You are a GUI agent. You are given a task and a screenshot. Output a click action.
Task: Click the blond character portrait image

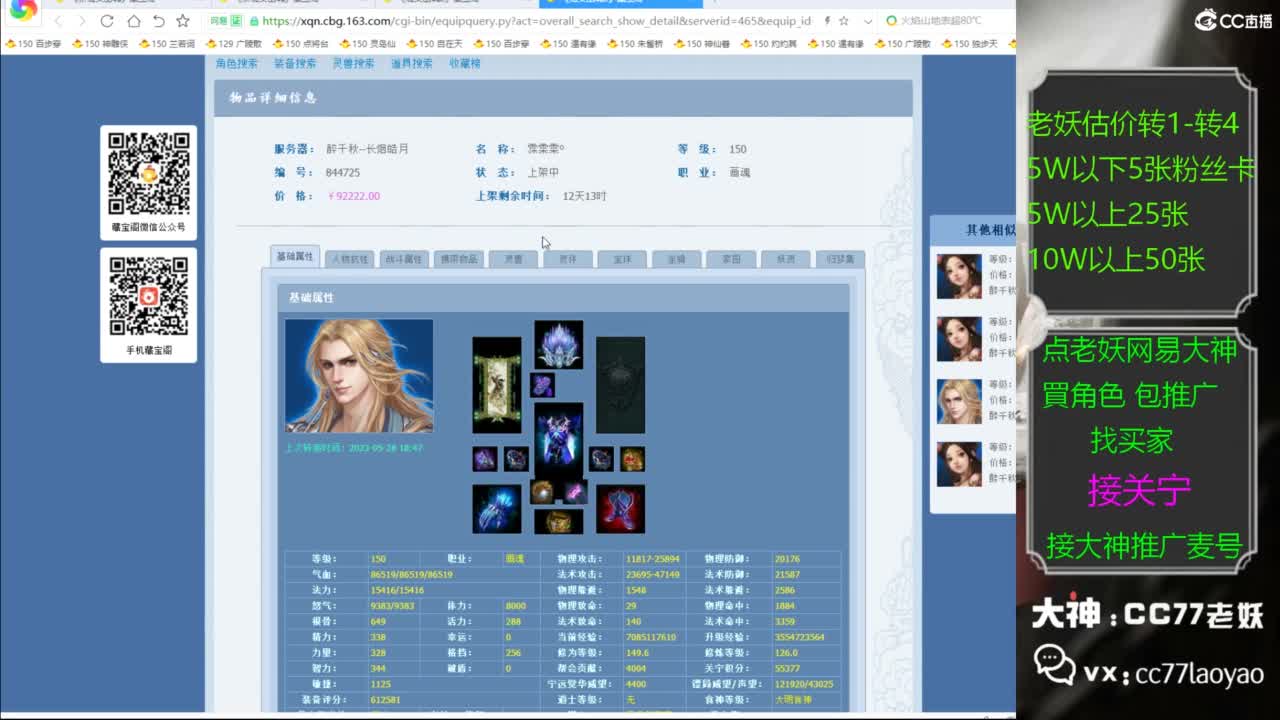(x=359, y=376)
